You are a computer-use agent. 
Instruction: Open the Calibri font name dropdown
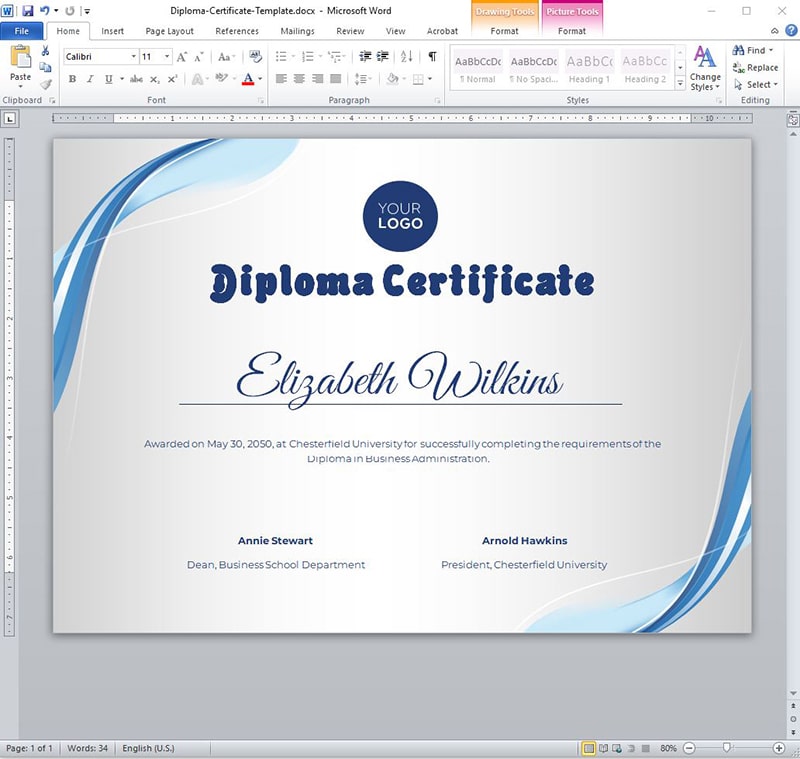tap(133, 57)
